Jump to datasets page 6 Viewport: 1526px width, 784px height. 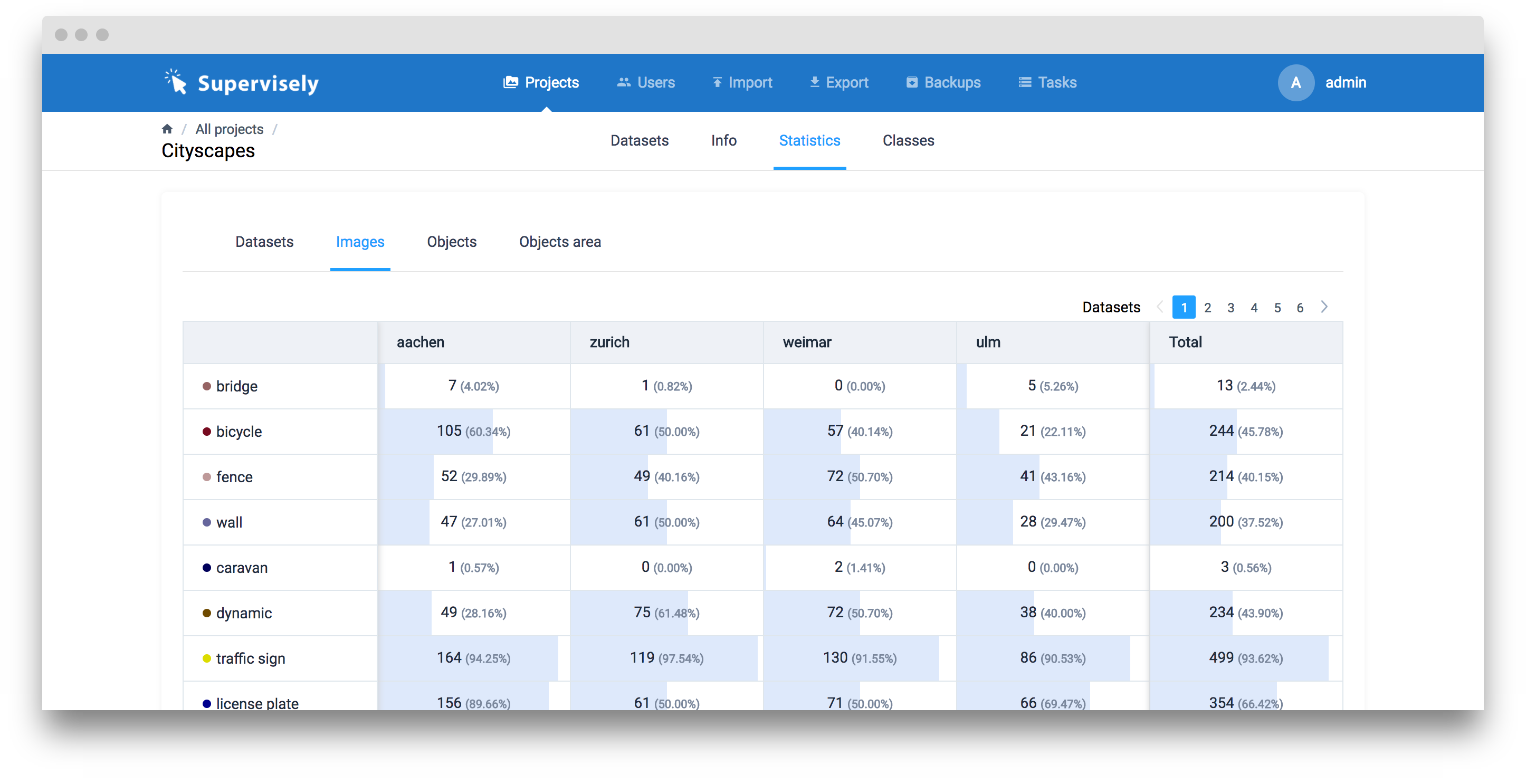pyautogui.click(x=1300, y=308)
